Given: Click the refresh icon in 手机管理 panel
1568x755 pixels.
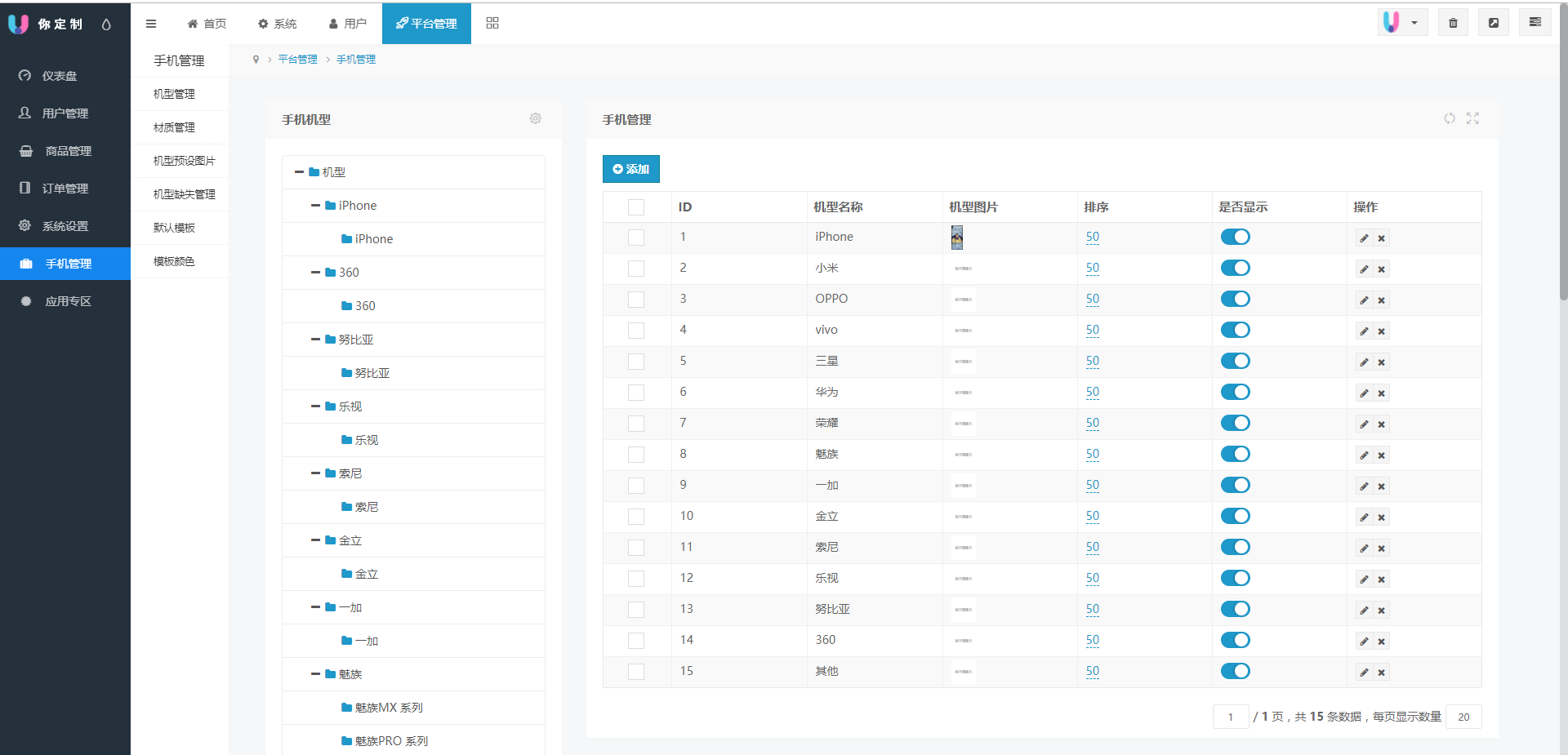Looking at the screenshot, I should tap(1450, 118).
